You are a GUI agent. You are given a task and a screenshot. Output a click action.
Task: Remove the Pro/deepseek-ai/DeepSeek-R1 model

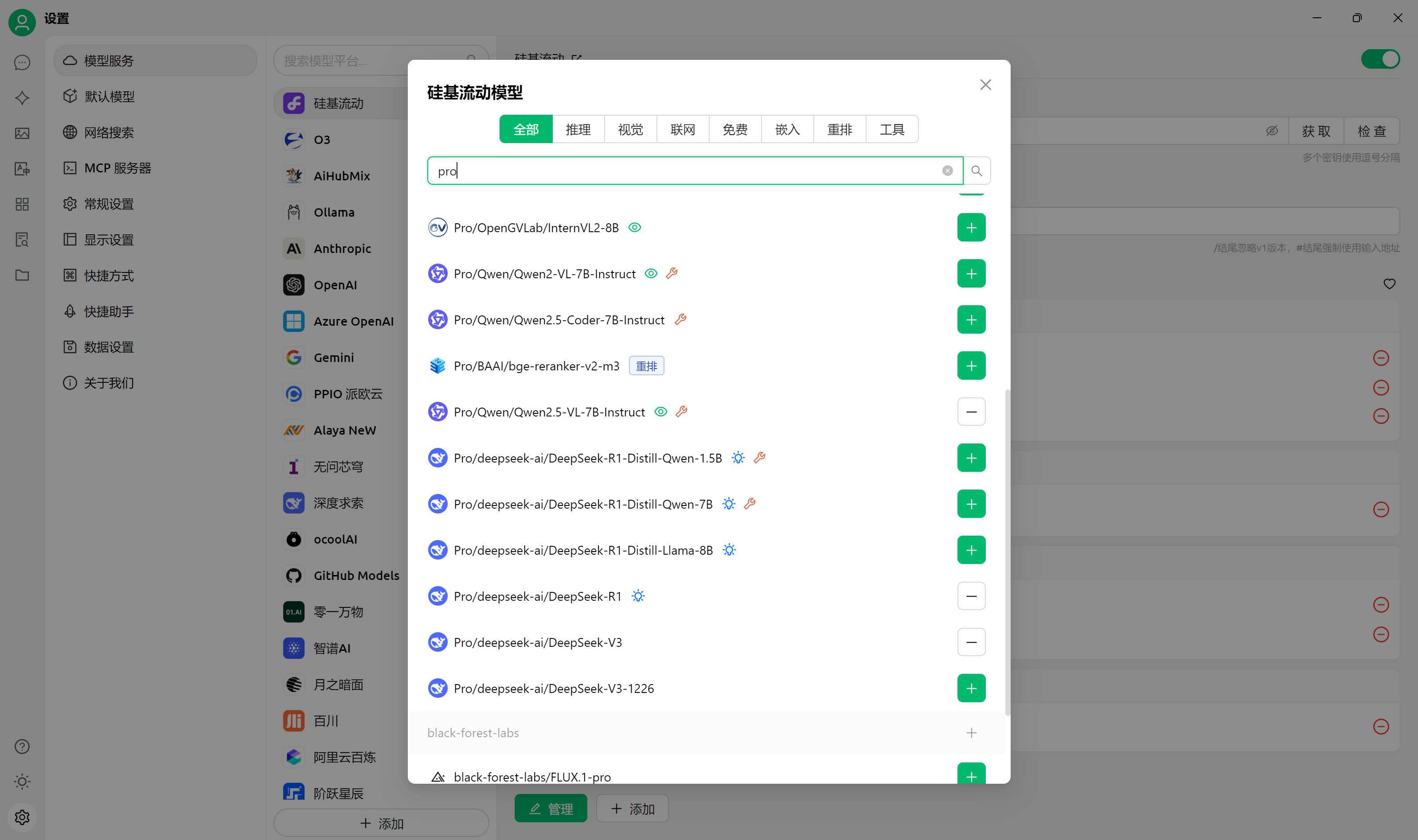click(971, 596)
